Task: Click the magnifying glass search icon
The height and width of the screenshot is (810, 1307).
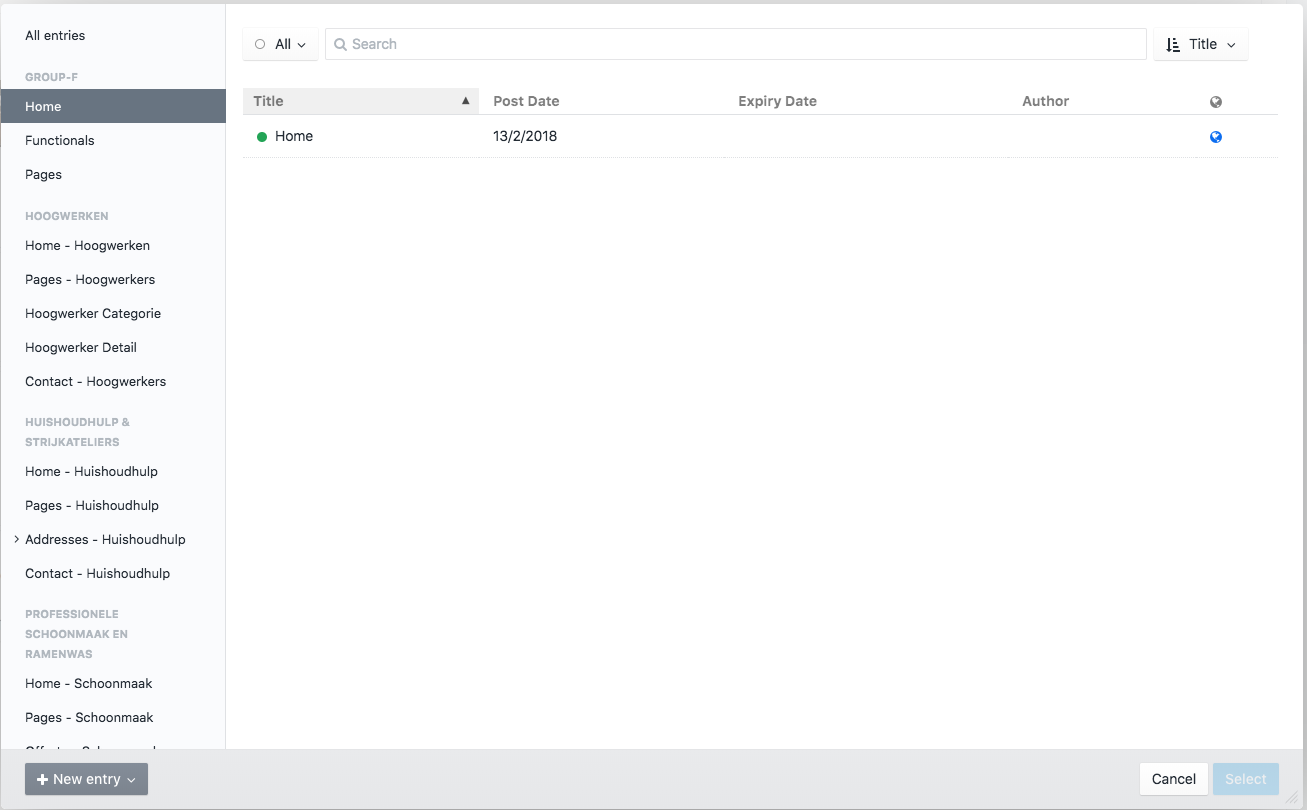Action: (x=341, y=44)
